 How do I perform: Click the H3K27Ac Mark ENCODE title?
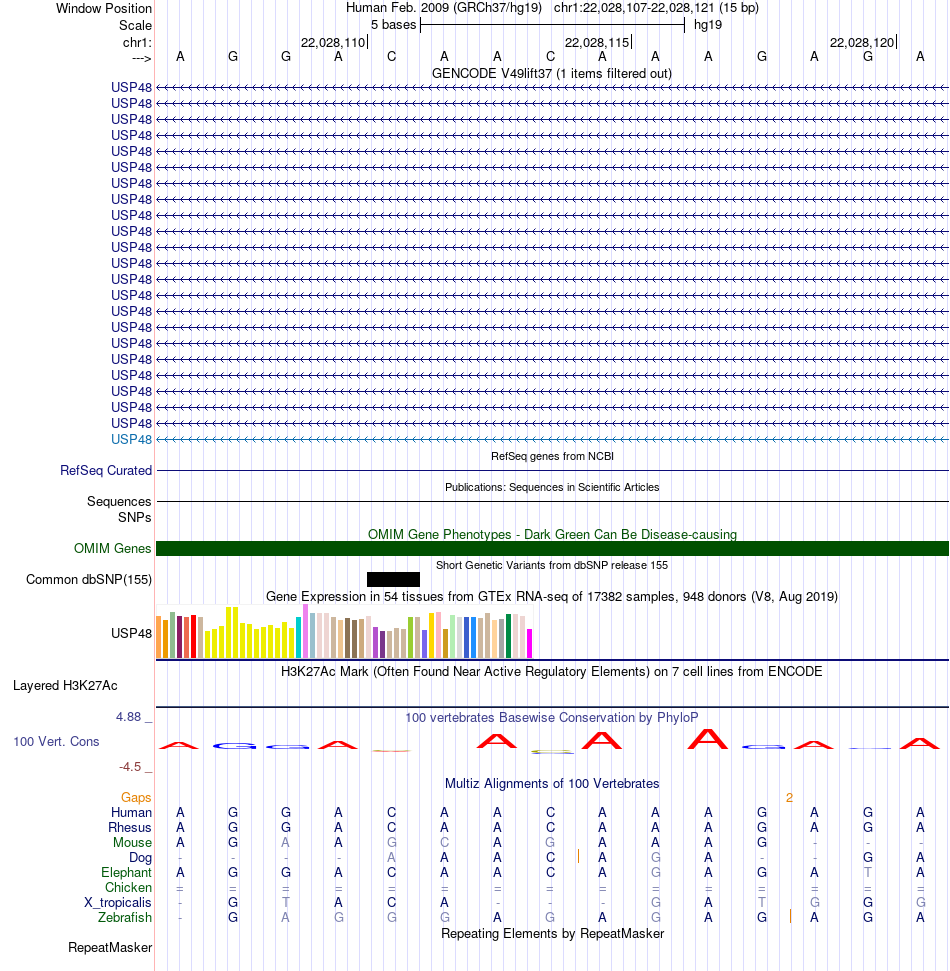[552, 671]
